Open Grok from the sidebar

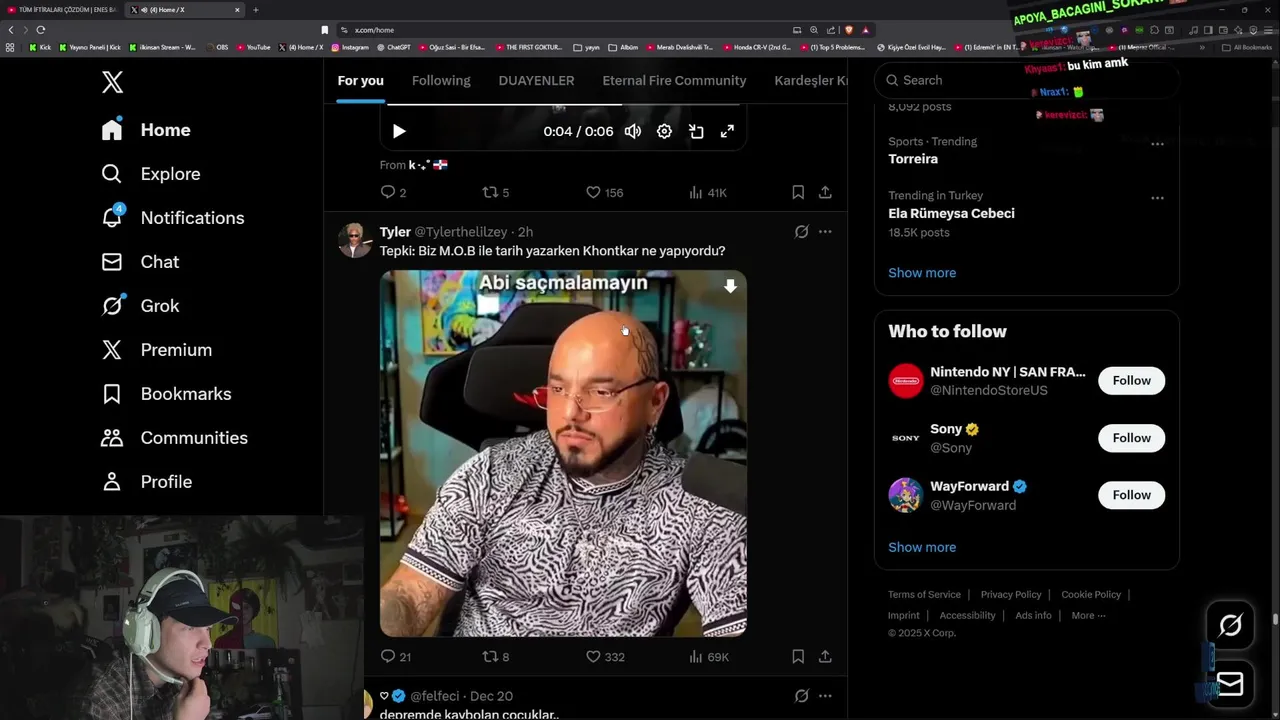click(x=140, y=306)
